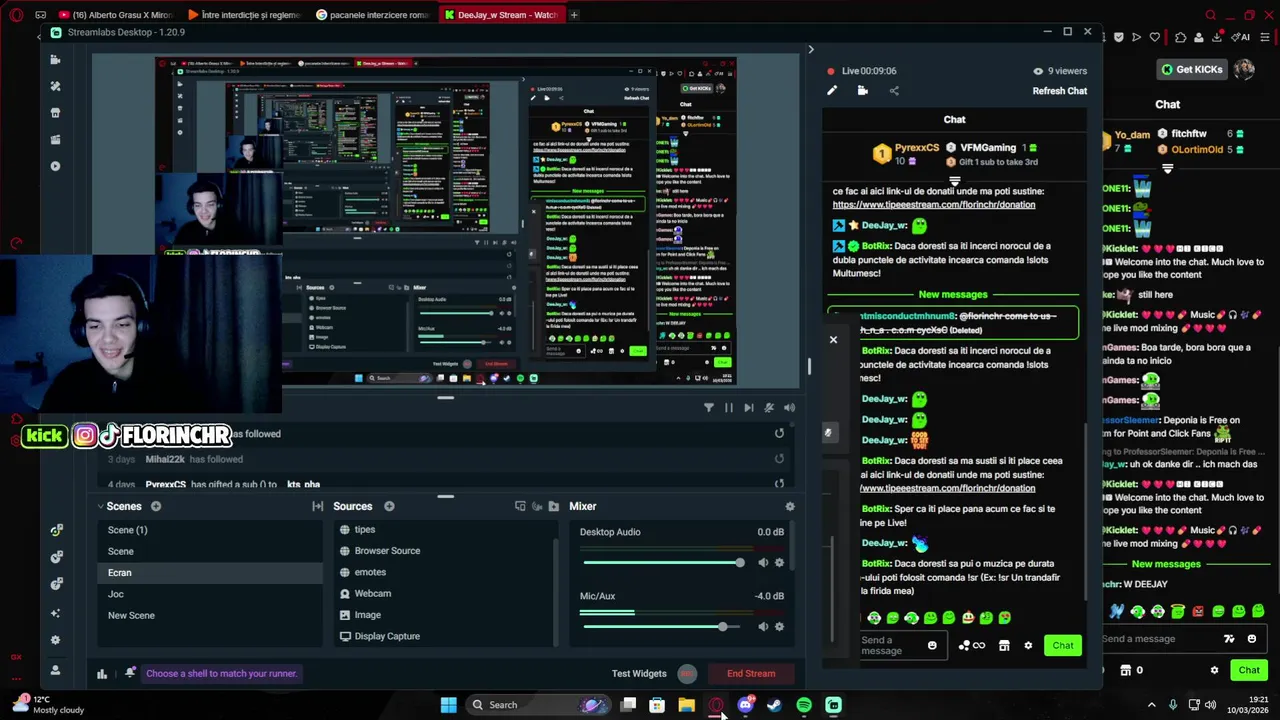The image size is (1280, 720).
Task: Select the 'New Scene' scene
Action: (210, 615)
